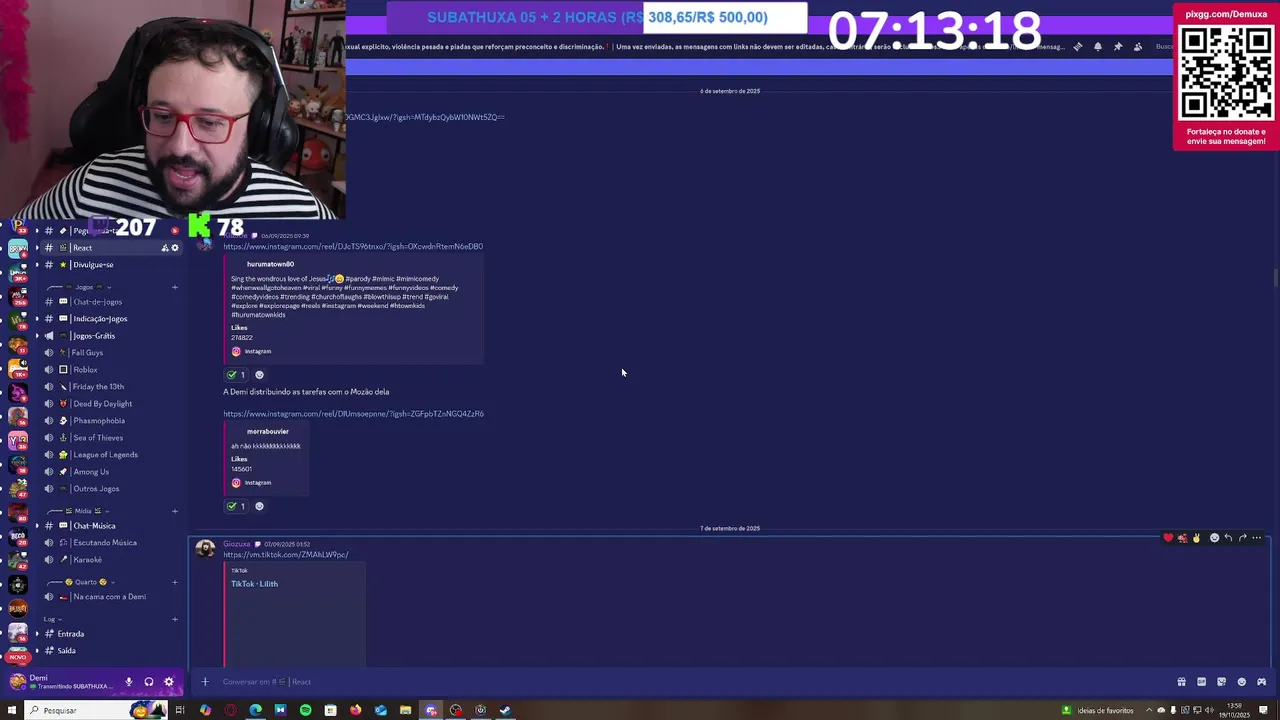1280x720 pixels.
Task: Toggle member list icon in header
Action: [1138, 47]
